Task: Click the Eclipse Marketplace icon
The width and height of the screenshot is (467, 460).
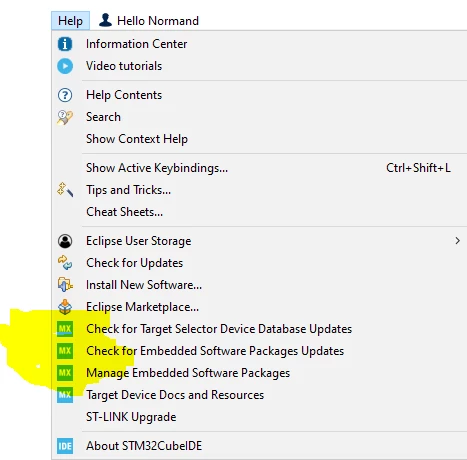Action: pyautogui.click(x=65, y=307)
